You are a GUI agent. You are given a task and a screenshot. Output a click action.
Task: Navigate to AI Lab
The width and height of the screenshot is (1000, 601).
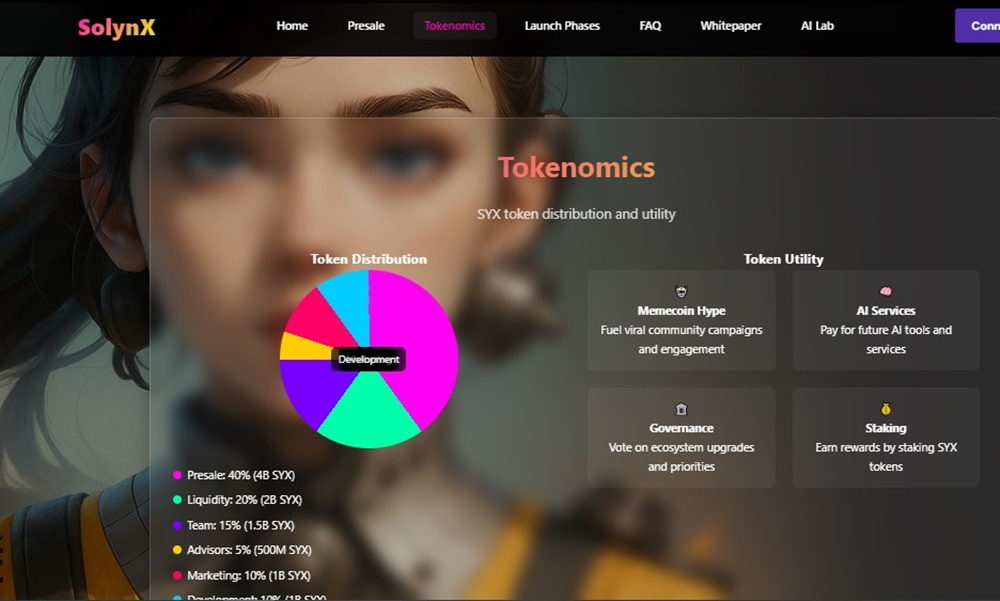pos(817,26)
